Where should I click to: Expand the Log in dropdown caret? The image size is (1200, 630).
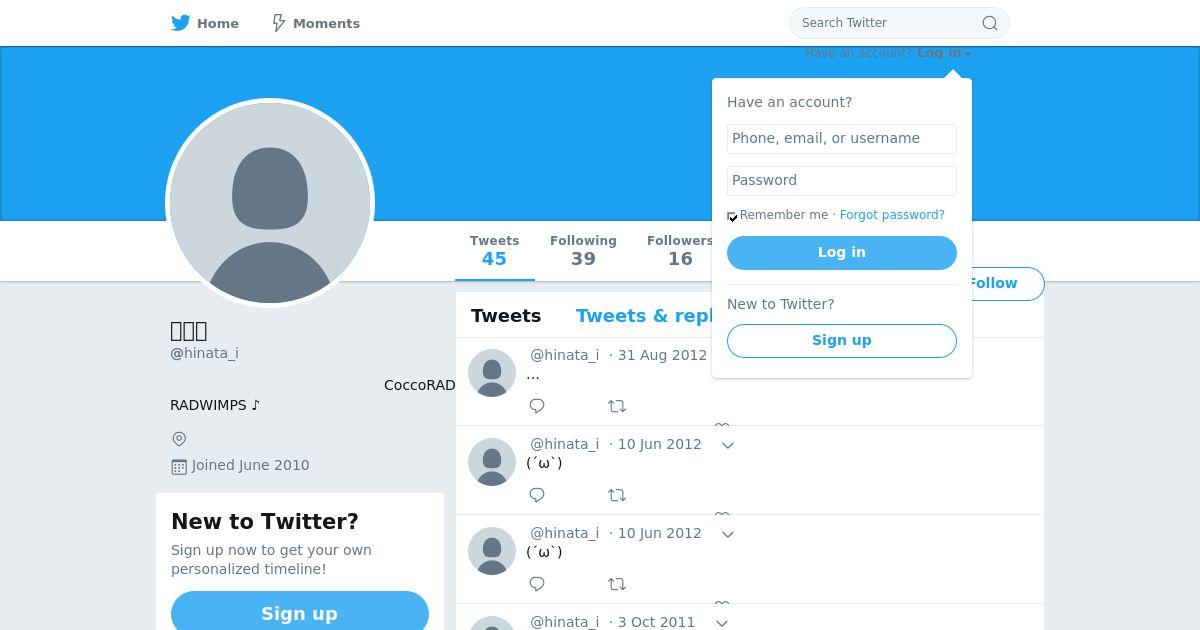pyautogui.click(x=968, y=54)
